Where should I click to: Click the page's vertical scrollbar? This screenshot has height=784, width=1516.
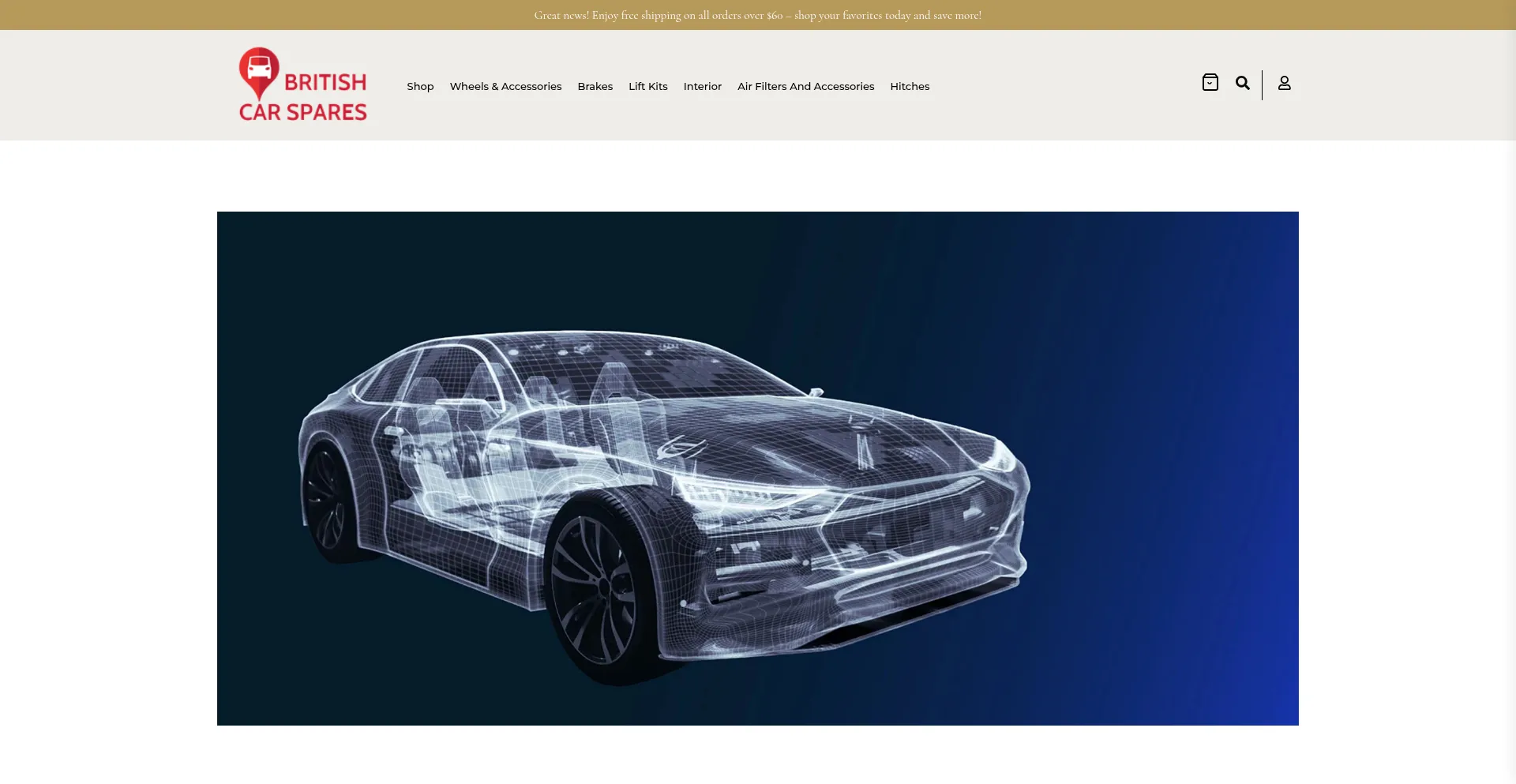(1510, 395)
